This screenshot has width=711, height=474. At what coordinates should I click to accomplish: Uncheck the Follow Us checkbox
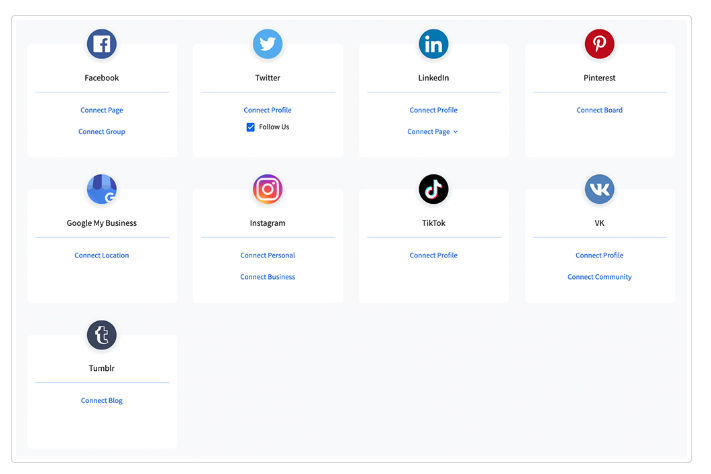pyautogui.click(x=251, y=127)
